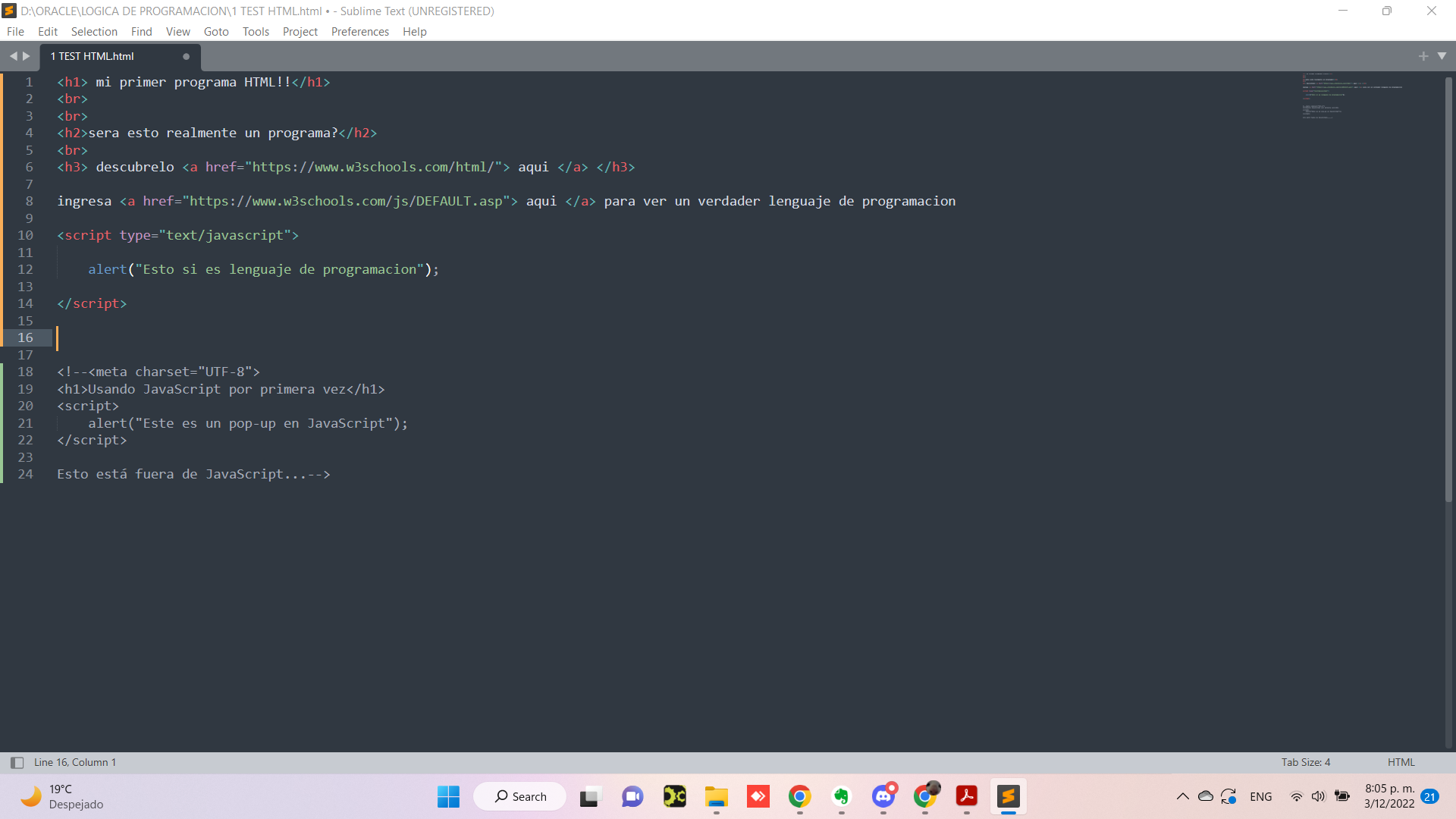This screenshot has height=819, width=1456.
Task: Open the Tools menu
Action: tap(256, 31)
